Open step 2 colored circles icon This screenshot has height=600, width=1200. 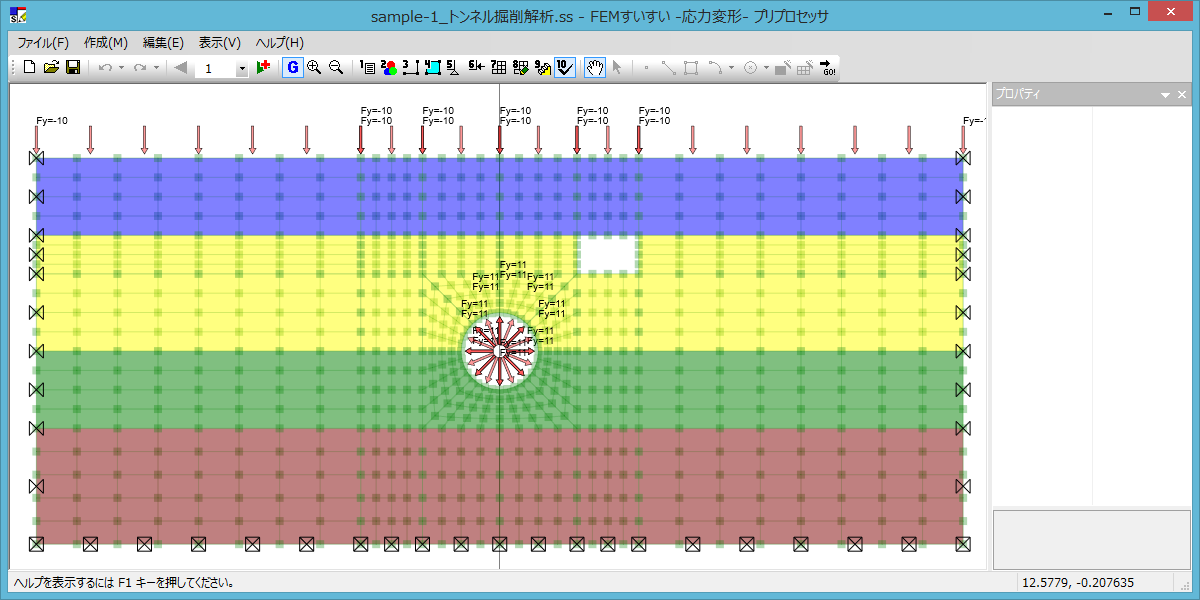click(390, 67)
